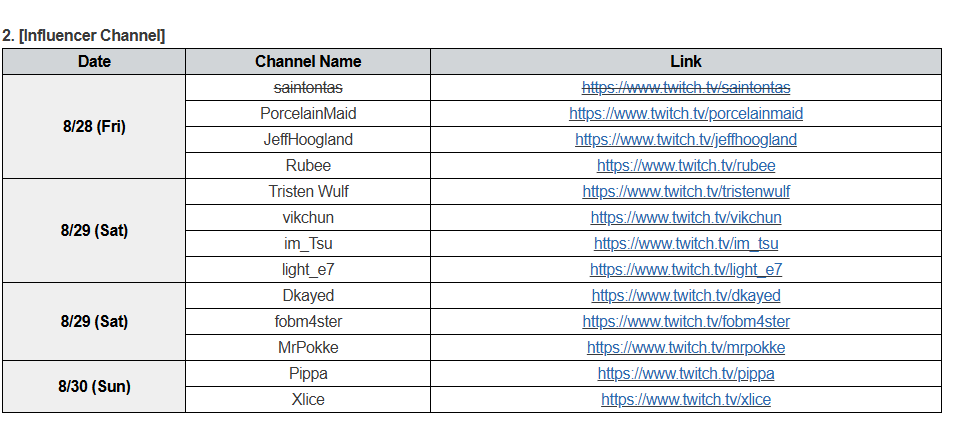Screen dimensions: 953x425
Task: Go to the vikchun Twitch link
Action: click(x=686, y=218)
